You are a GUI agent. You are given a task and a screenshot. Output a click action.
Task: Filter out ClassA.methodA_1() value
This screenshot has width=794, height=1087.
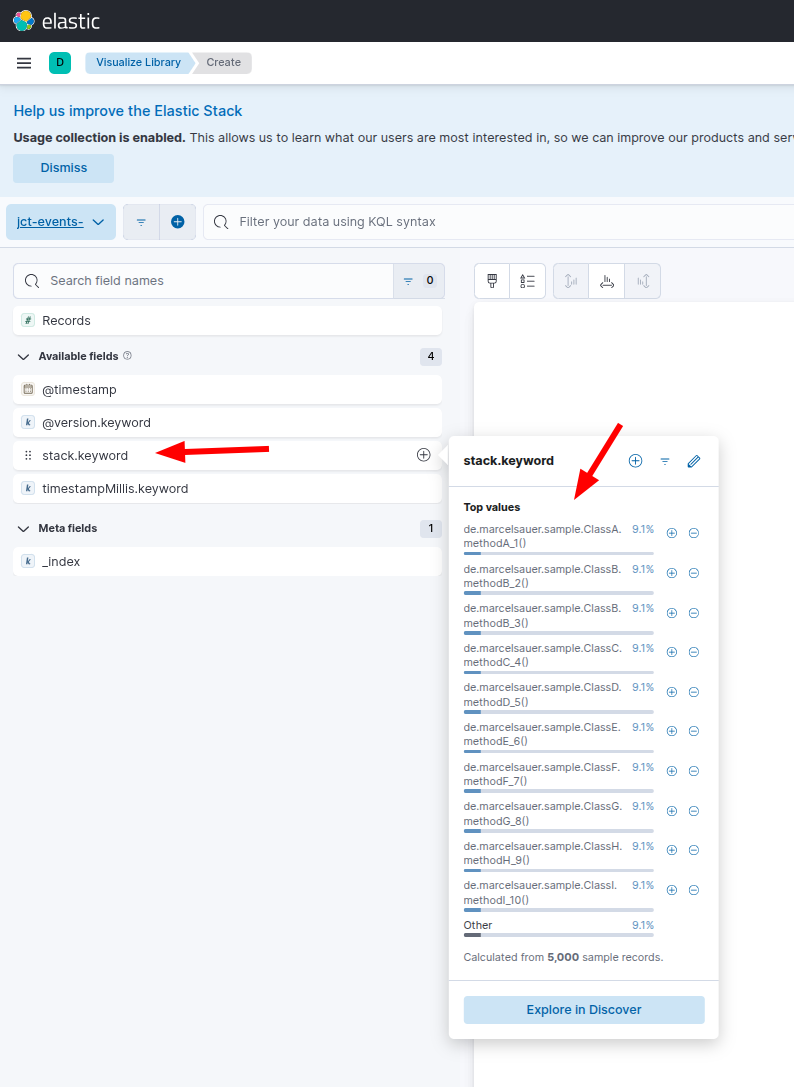[x=694, y=533]
